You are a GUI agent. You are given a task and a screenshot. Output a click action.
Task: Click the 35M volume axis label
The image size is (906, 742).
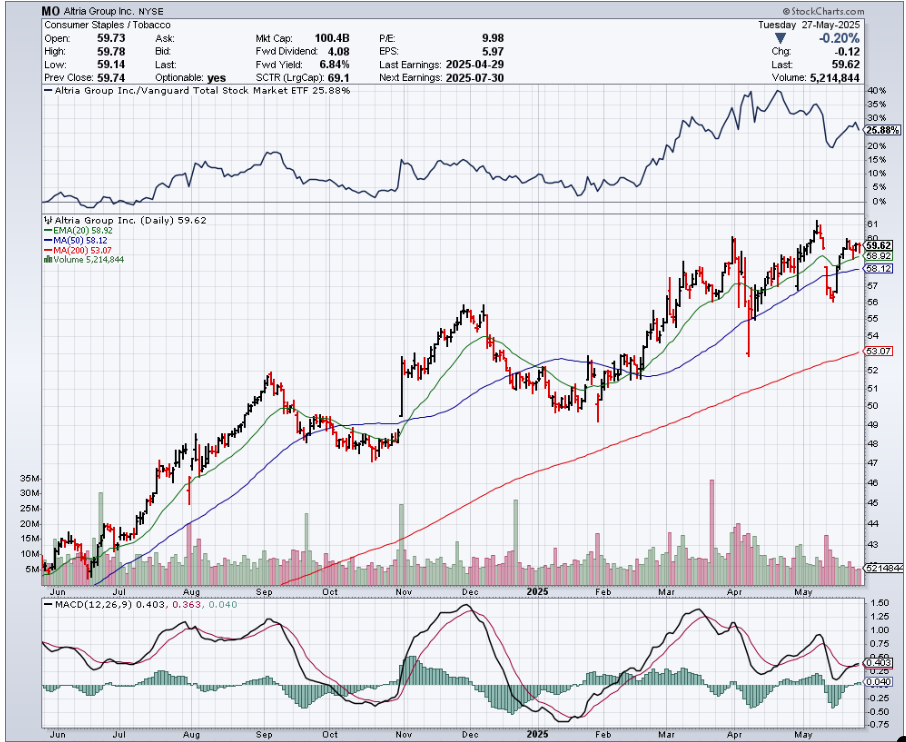coord(29,479)
